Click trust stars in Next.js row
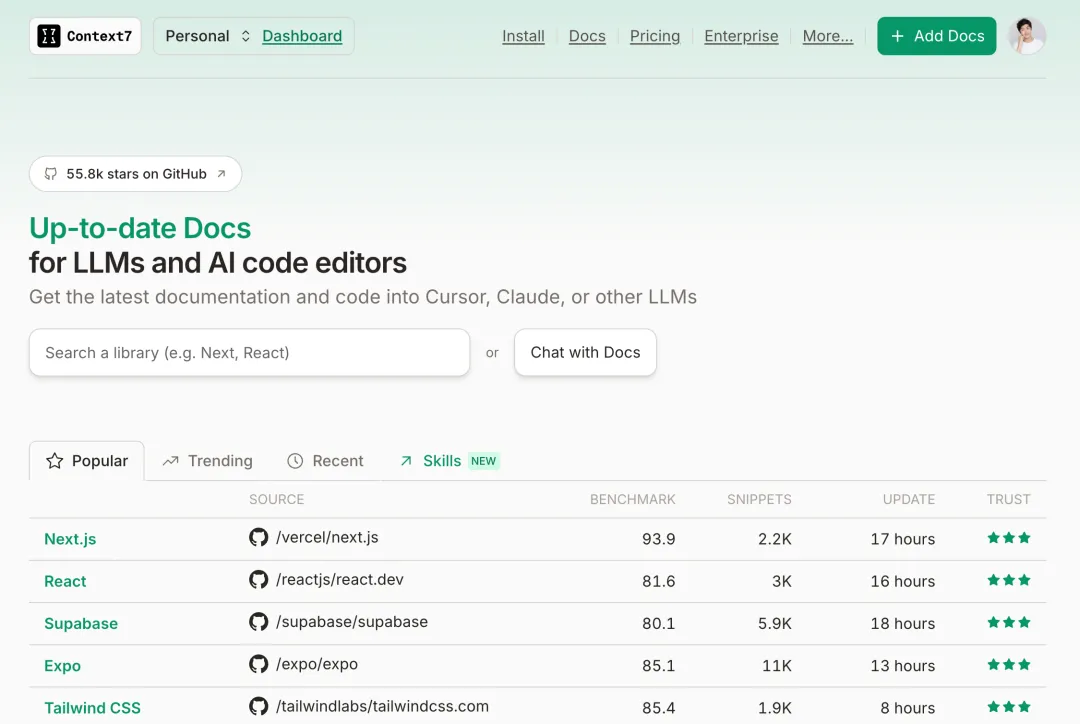 1009,538
